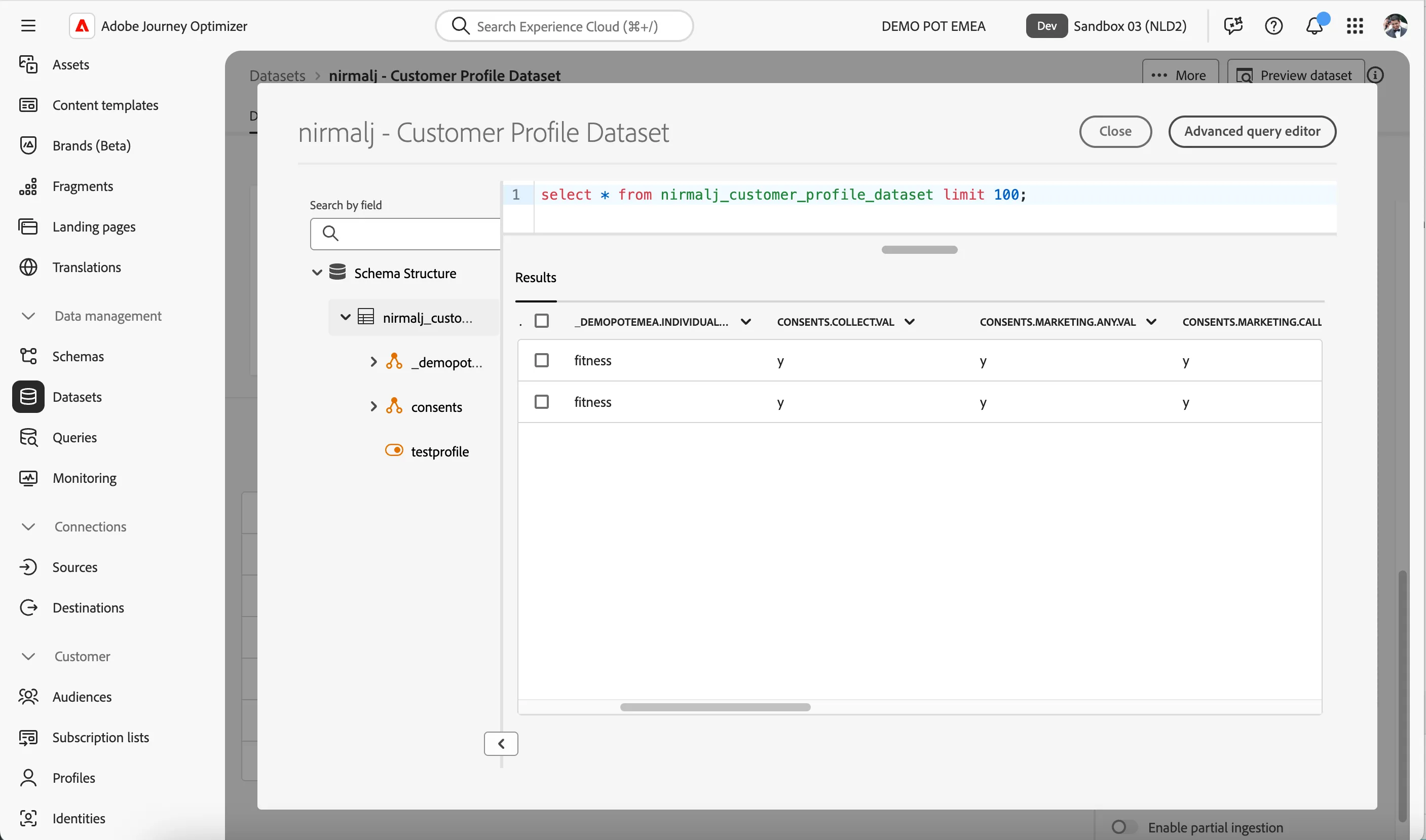The image size is (1426, 840).
Task: Click the Close button
Action: point(1115,131)
